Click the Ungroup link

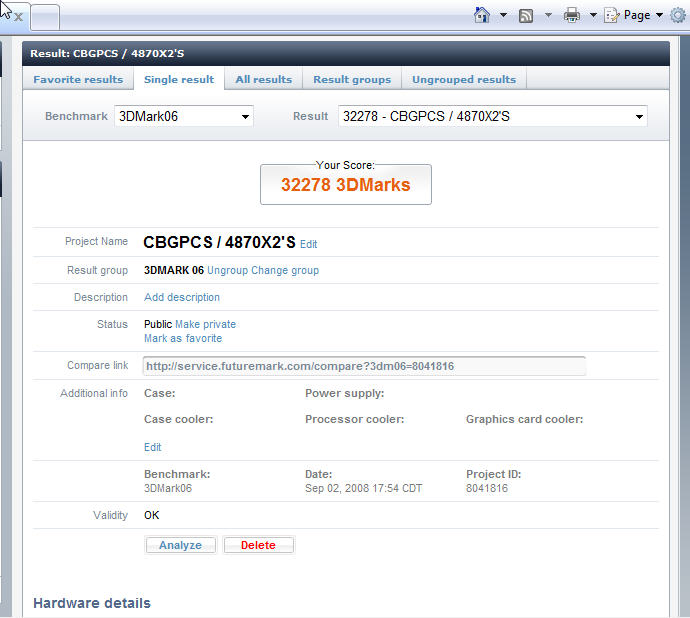click(228, 270)
